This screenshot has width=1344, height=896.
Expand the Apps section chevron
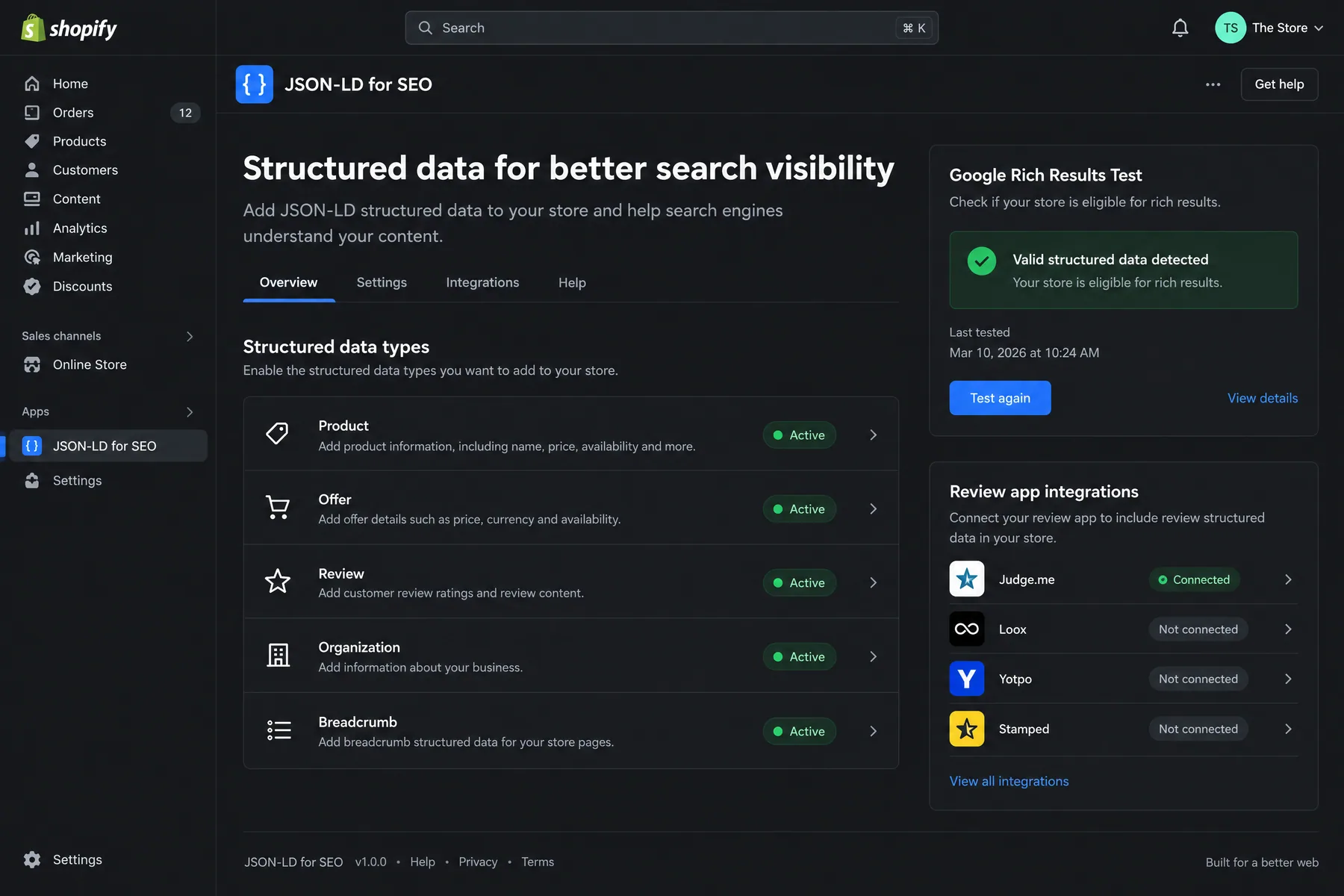(x=190, y=412)
